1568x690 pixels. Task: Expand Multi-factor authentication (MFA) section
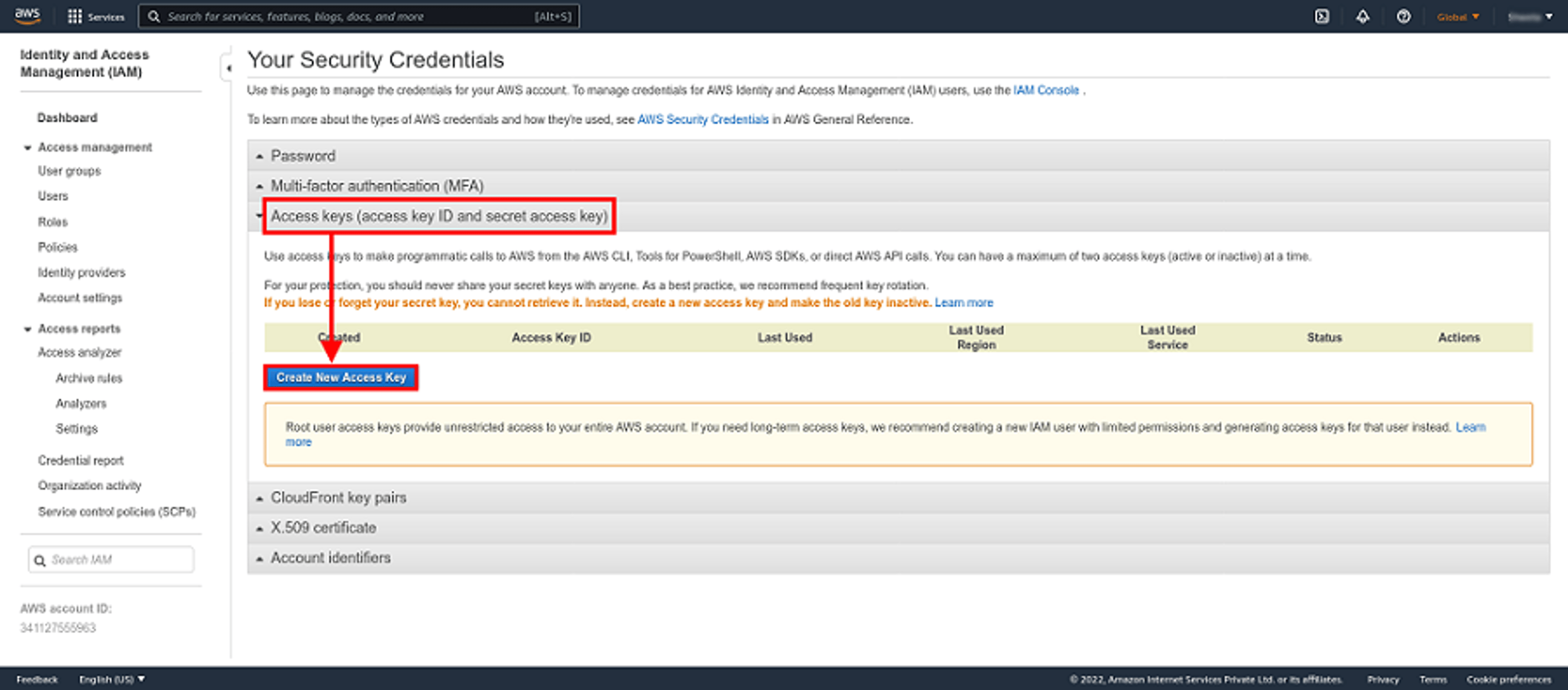point(898,186)
